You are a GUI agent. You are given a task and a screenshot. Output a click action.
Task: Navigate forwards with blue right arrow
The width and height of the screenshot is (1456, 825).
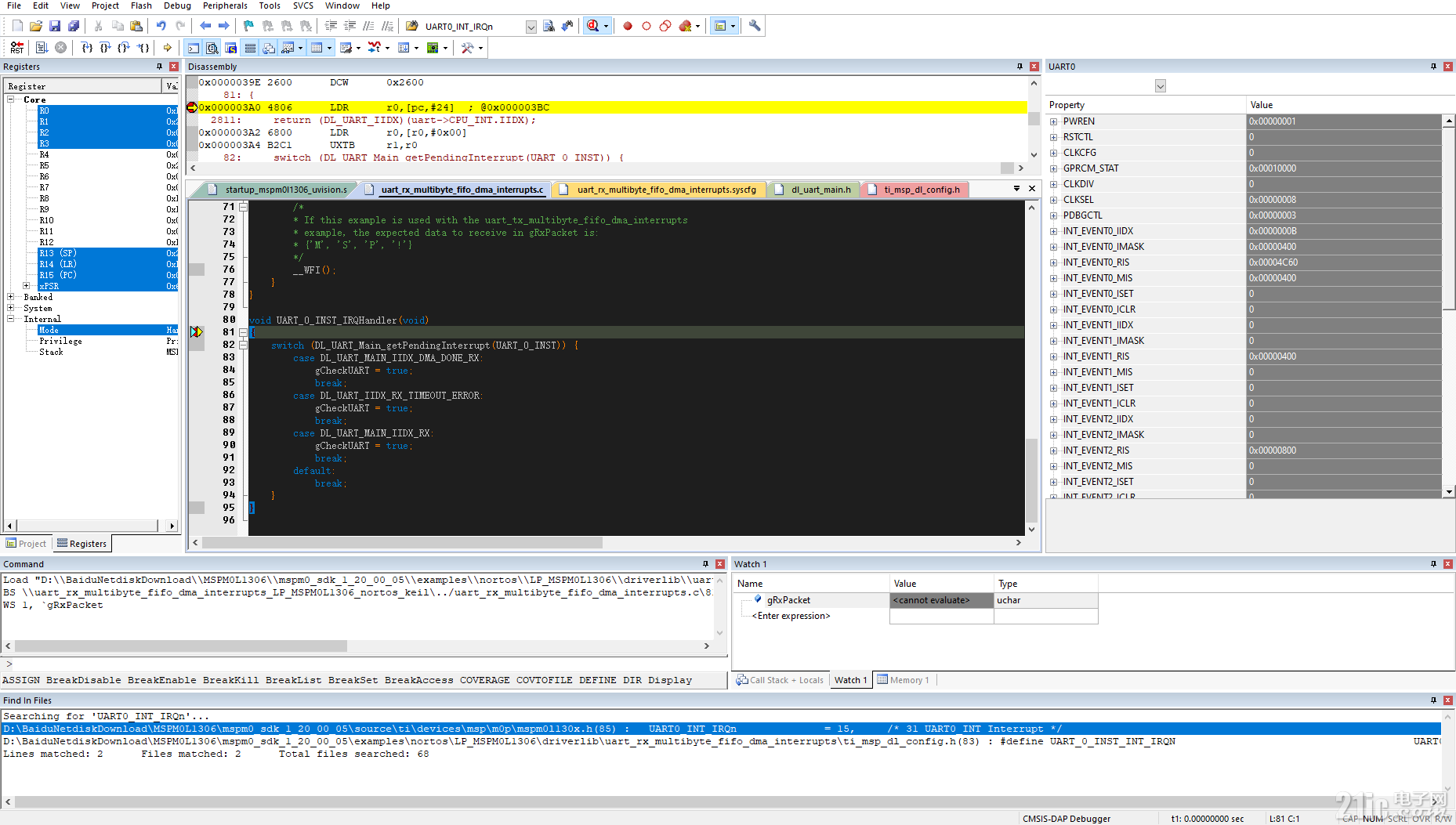tap(224, 26)
